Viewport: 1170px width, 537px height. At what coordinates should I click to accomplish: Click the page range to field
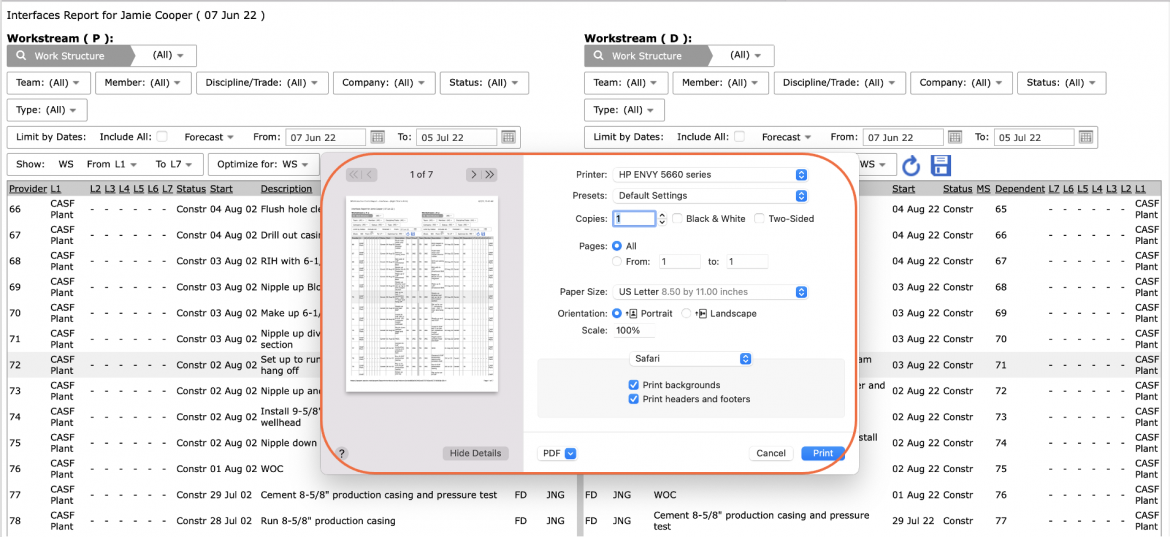pyautogui.click(x=746, y=262)
